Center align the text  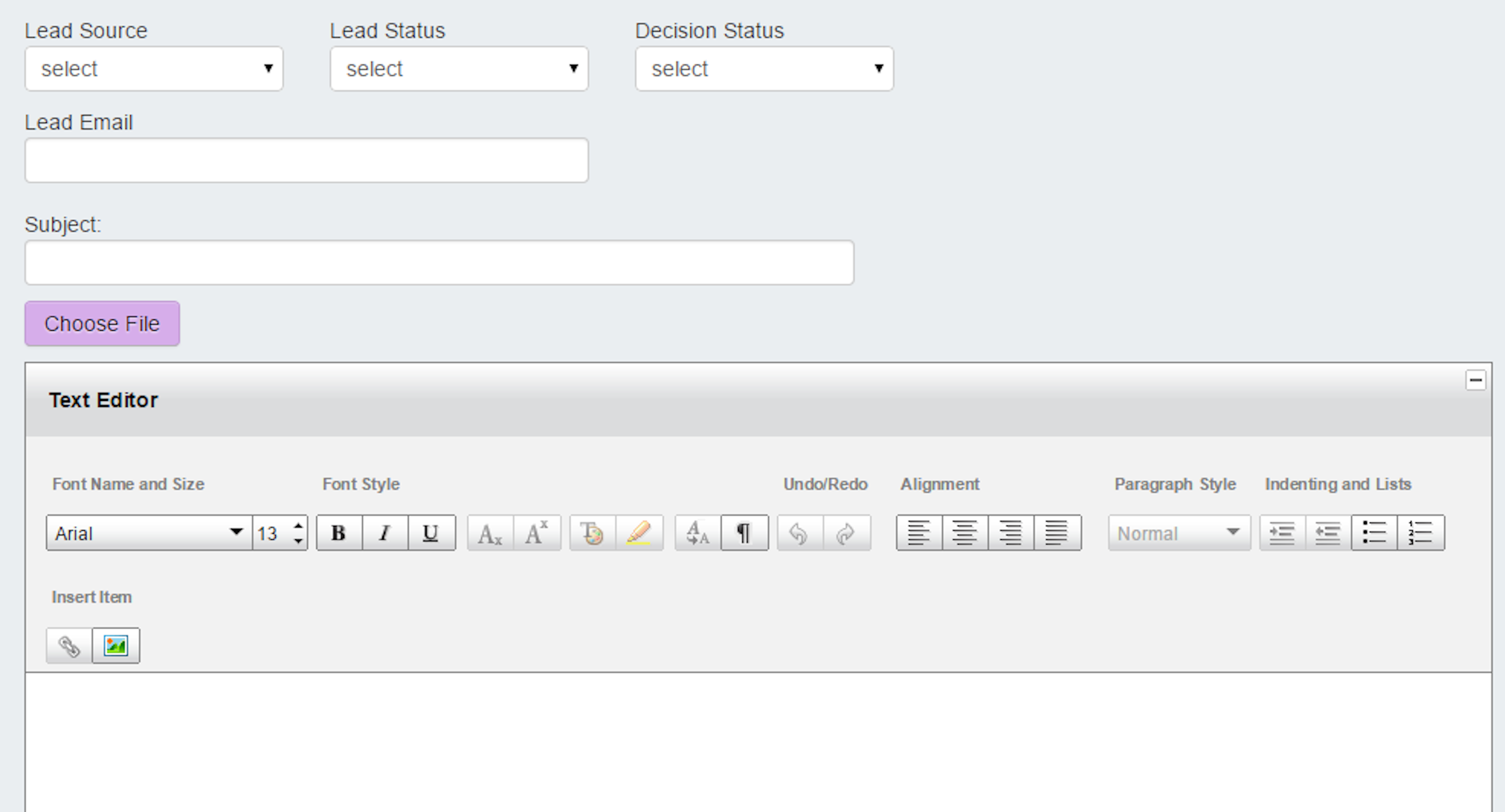(965, 532)
